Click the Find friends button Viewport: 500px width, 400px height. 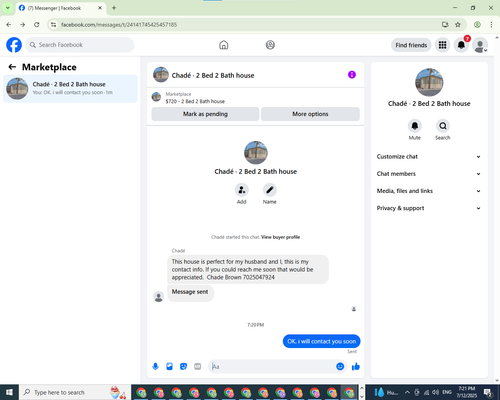coord(411,45)
